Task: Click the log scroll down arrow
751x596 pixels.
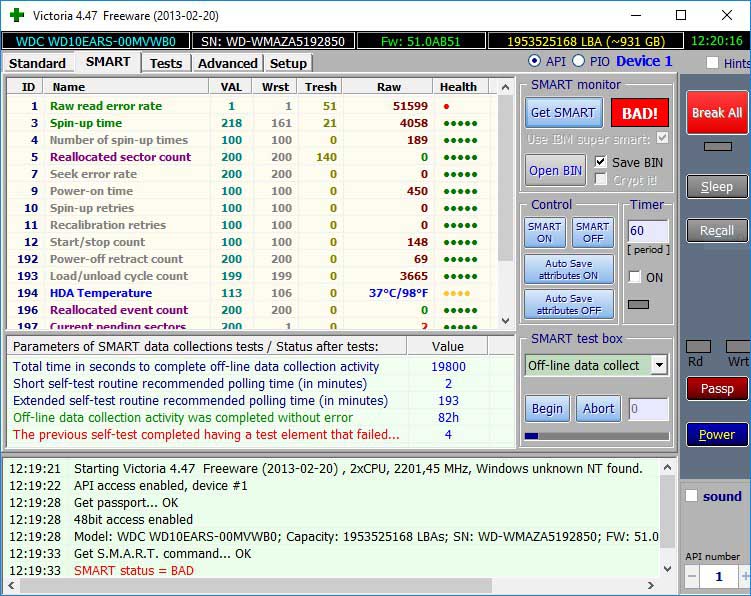Action: pyautogui.click(x=667, y=569)
